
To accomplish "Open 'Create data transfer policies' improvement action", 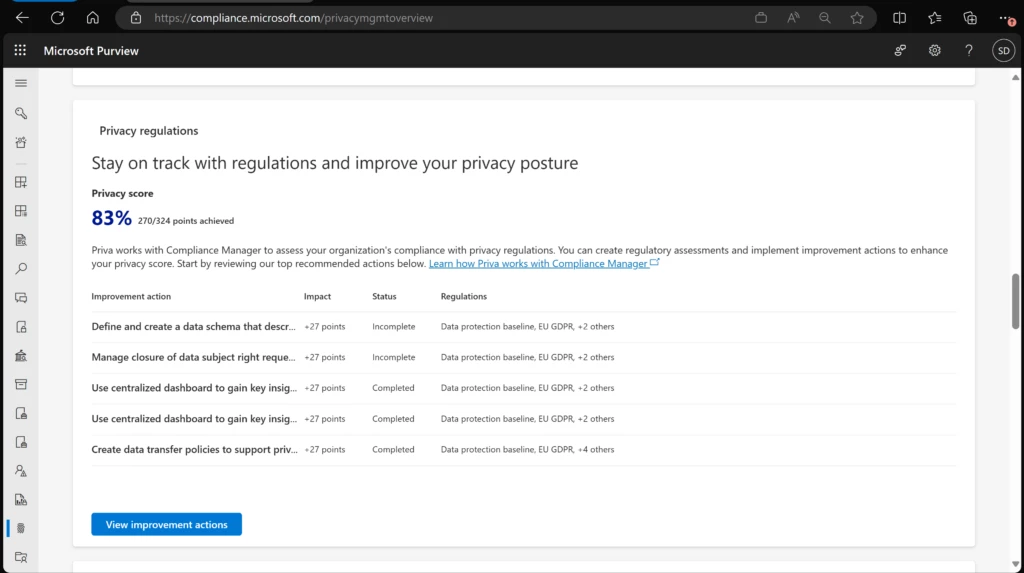I will (x=194, y=450).
